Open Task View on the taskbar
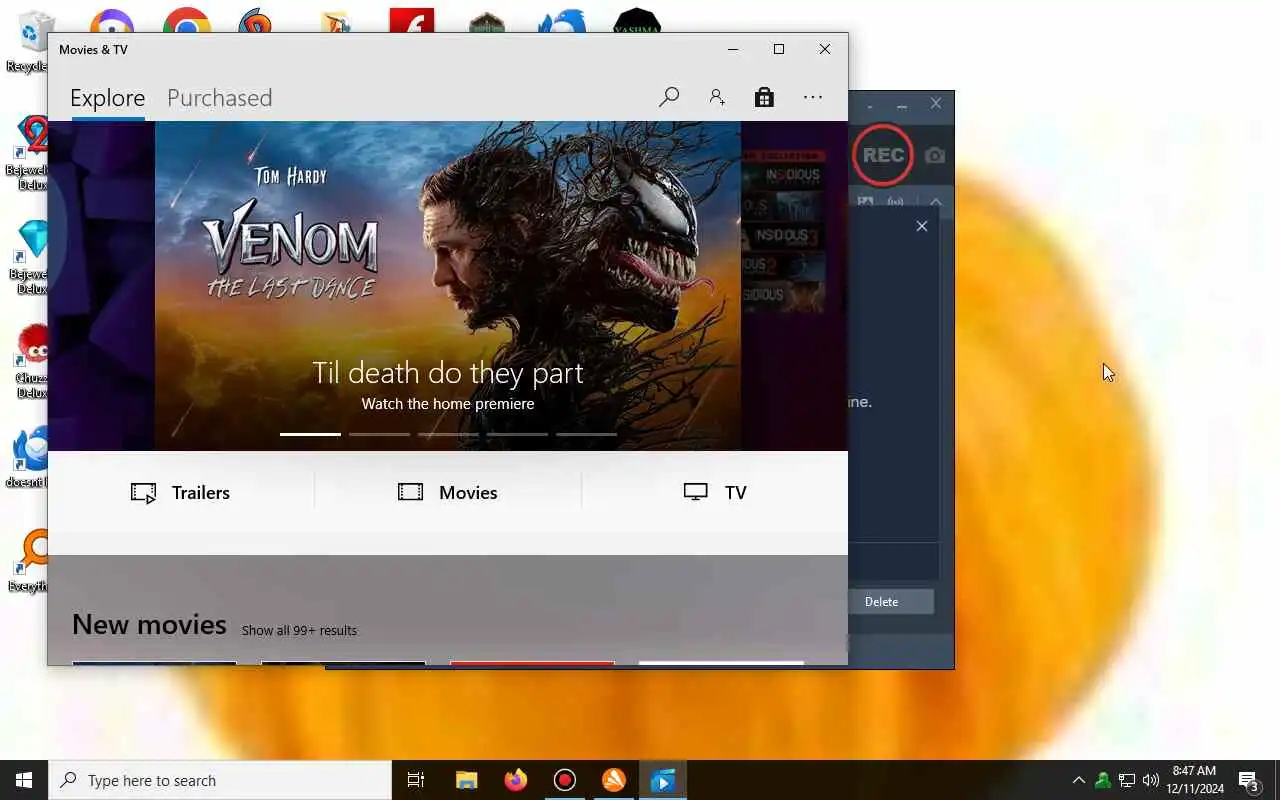This screenshot has width=1280, height=800. coord(416,780)
